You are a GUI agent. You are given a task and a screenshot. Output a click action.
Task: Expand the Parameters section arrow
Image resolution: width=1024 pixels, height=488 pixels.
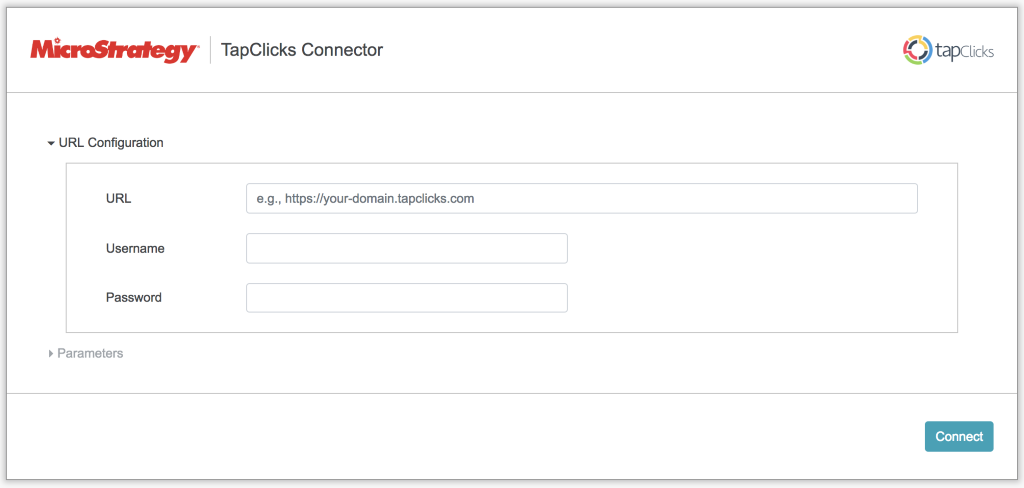point(51,354)
